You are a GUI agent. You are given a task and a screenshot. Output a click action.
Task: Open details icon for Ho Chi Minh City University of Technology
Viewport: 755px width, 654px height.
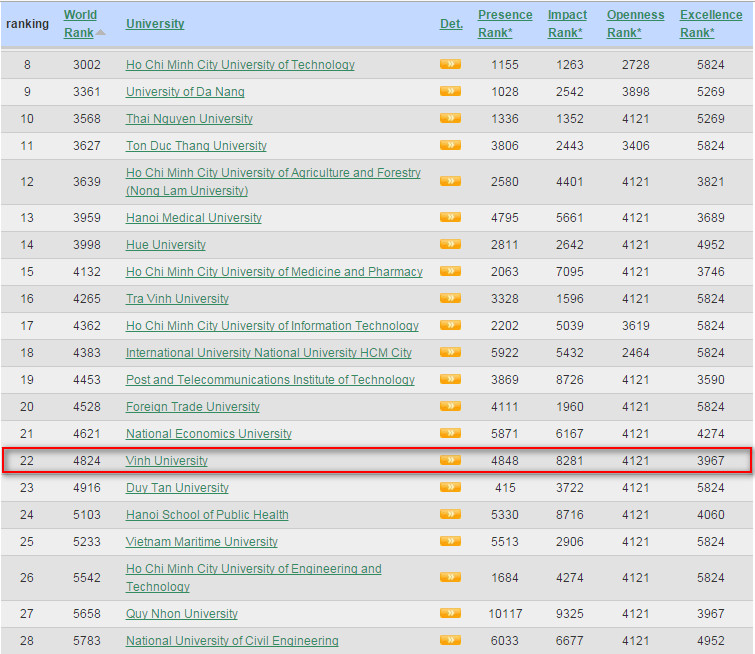[450, 64]
